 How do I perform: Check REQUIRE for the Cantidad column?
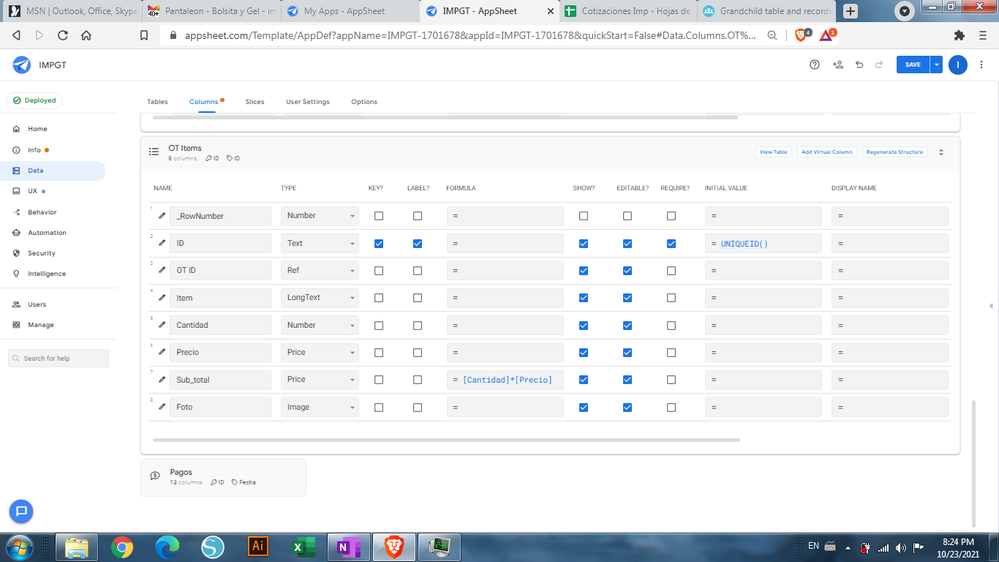(x=671, y=325)
